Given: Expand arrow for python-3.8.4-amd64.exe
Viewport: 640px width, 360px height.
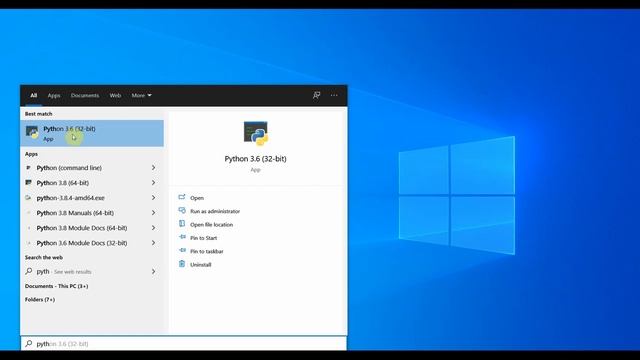Looking at the screenshot, I should pyautogui.click(x=153, y=198).
